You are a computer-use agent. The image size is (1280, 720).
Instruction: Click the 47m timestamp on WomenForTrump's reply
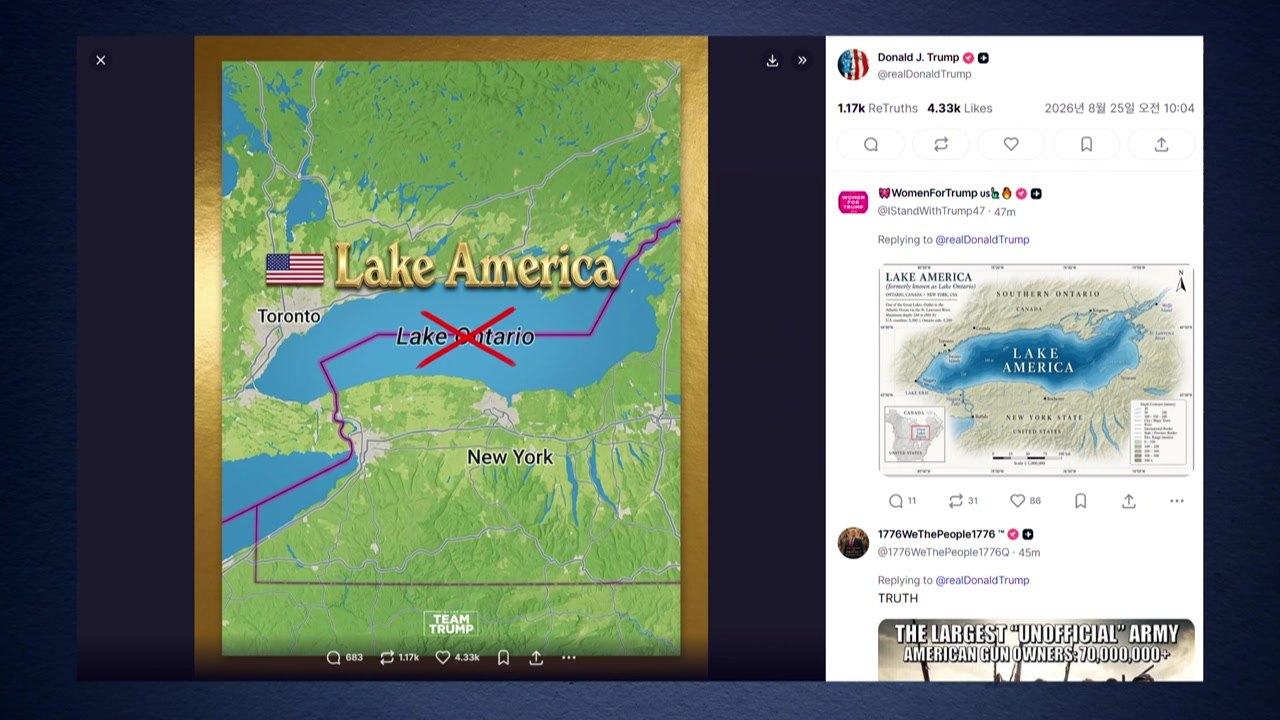(x=1005, y=211)
